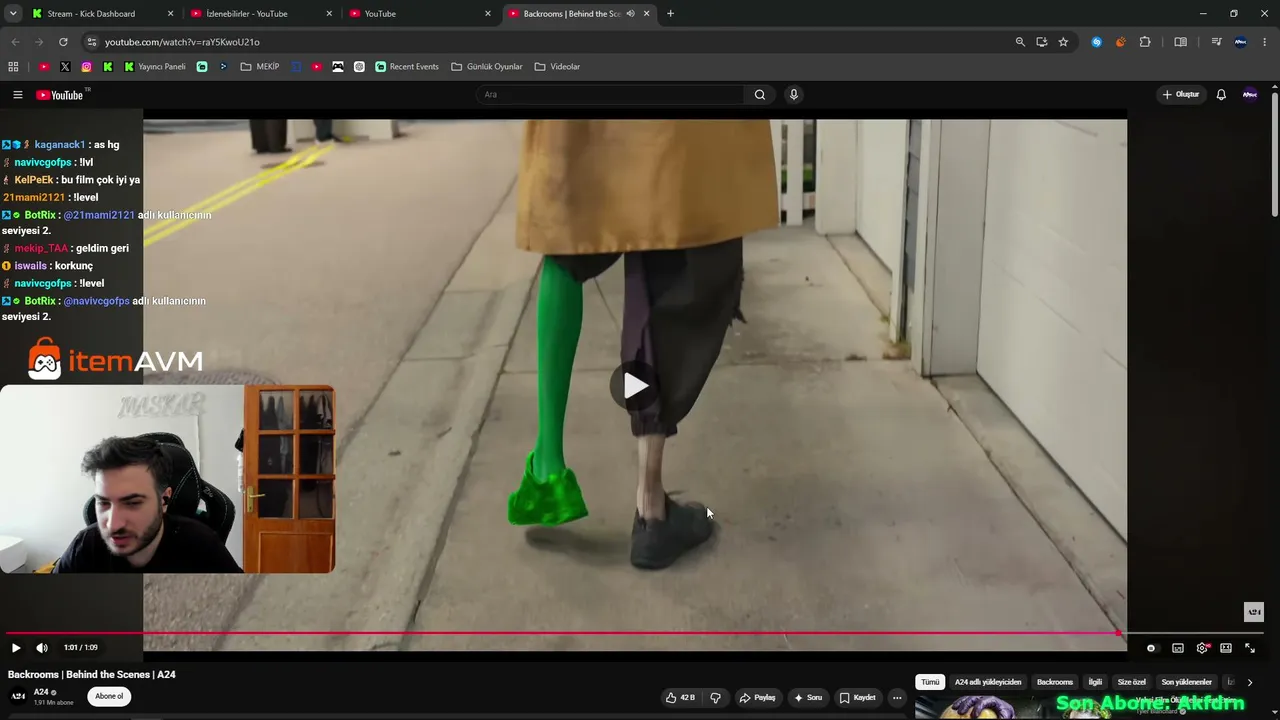Open the Instagram bookmark icon
Viewport: 1280px width, 720px height.
pyautogui.click(x=87, y=67)
